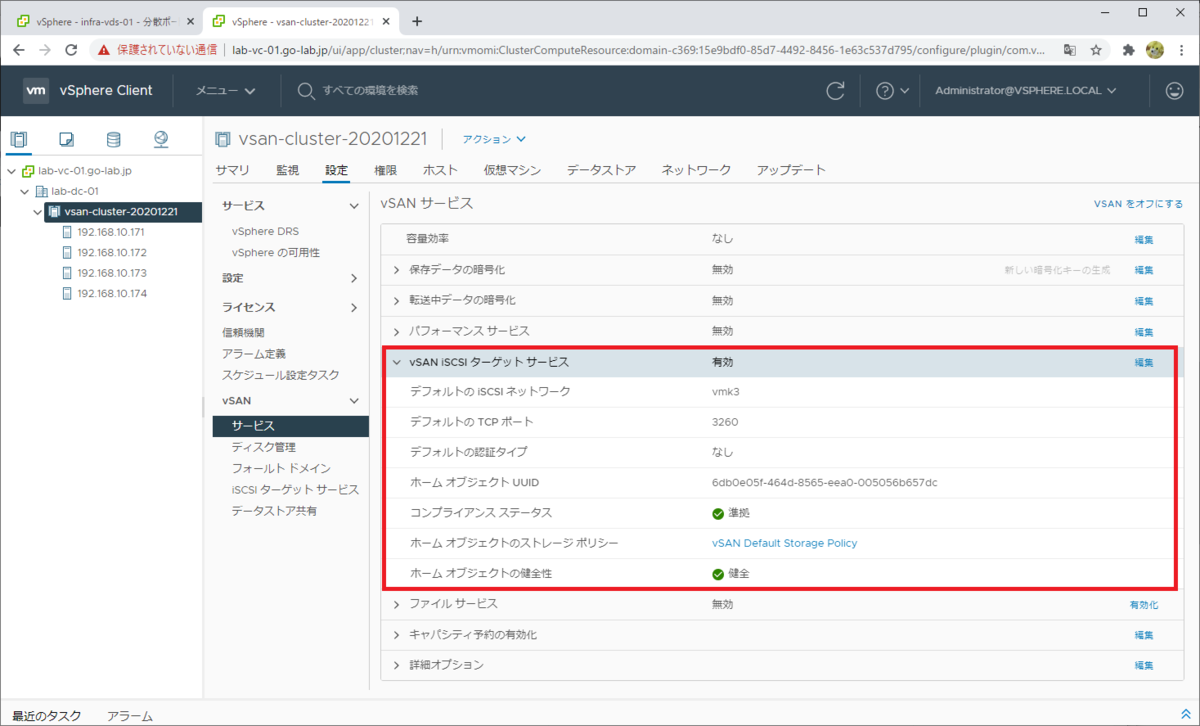The image size is (1200, 726).
Task: Click the smiley feedback icon
Action: tap(1174, 90)
